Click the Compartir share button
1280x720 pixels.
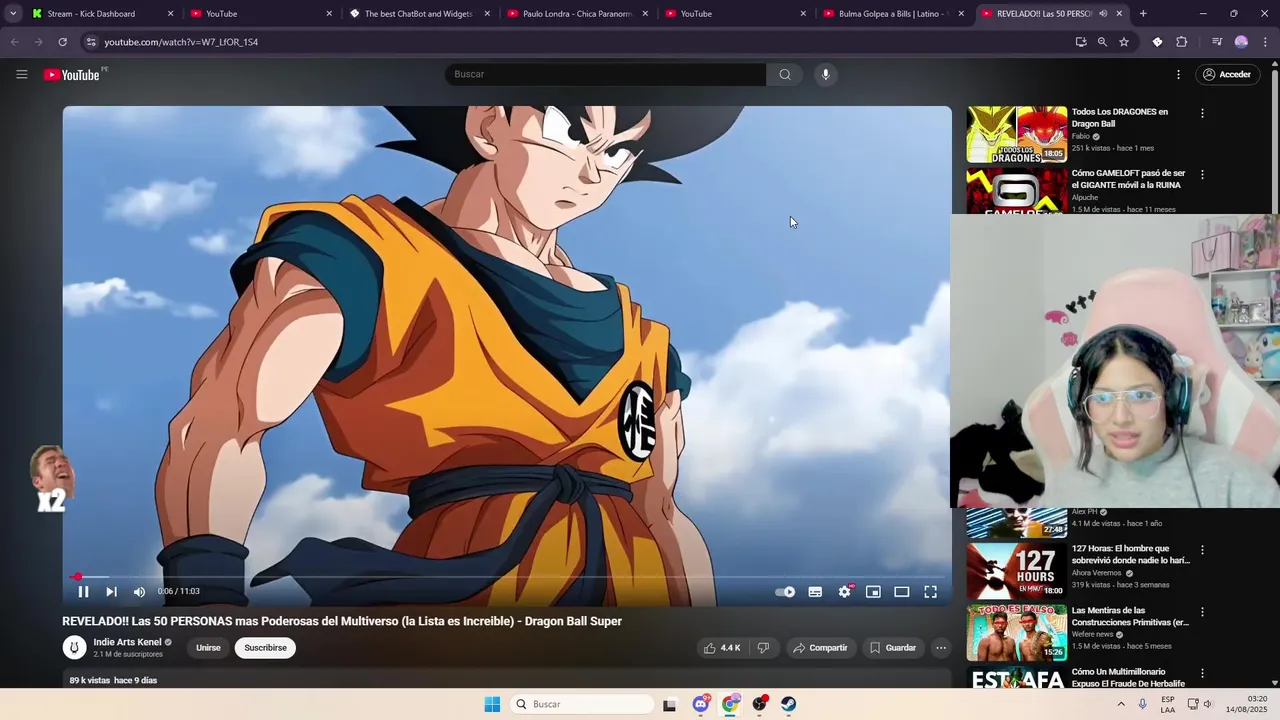[820, 648]
